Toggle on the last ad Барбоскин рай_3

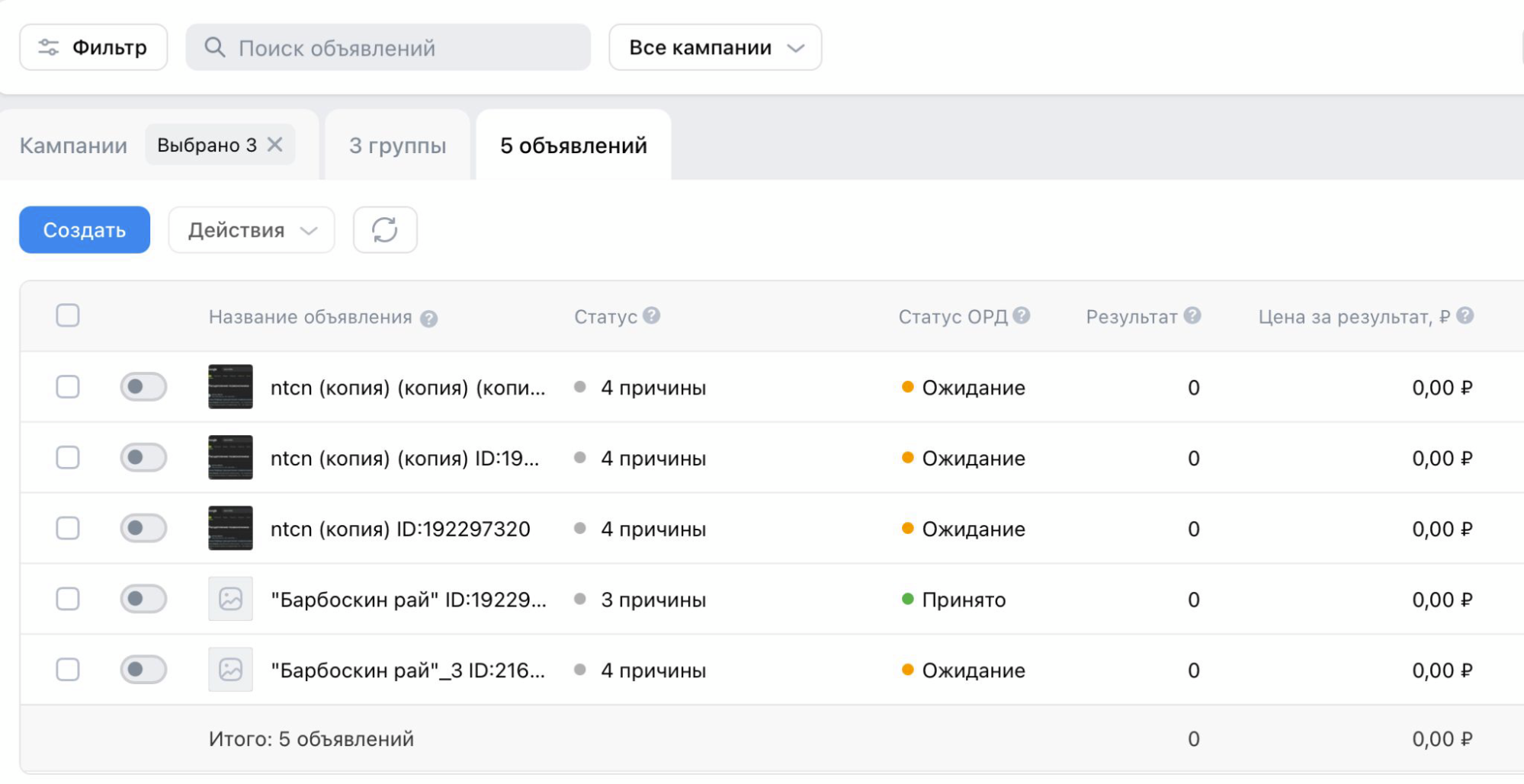(143, 669)
